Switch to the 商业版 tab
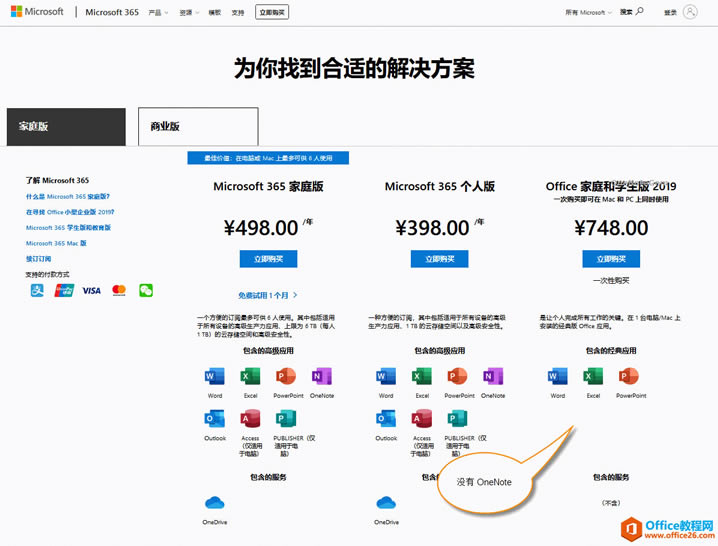 (198, 127)
